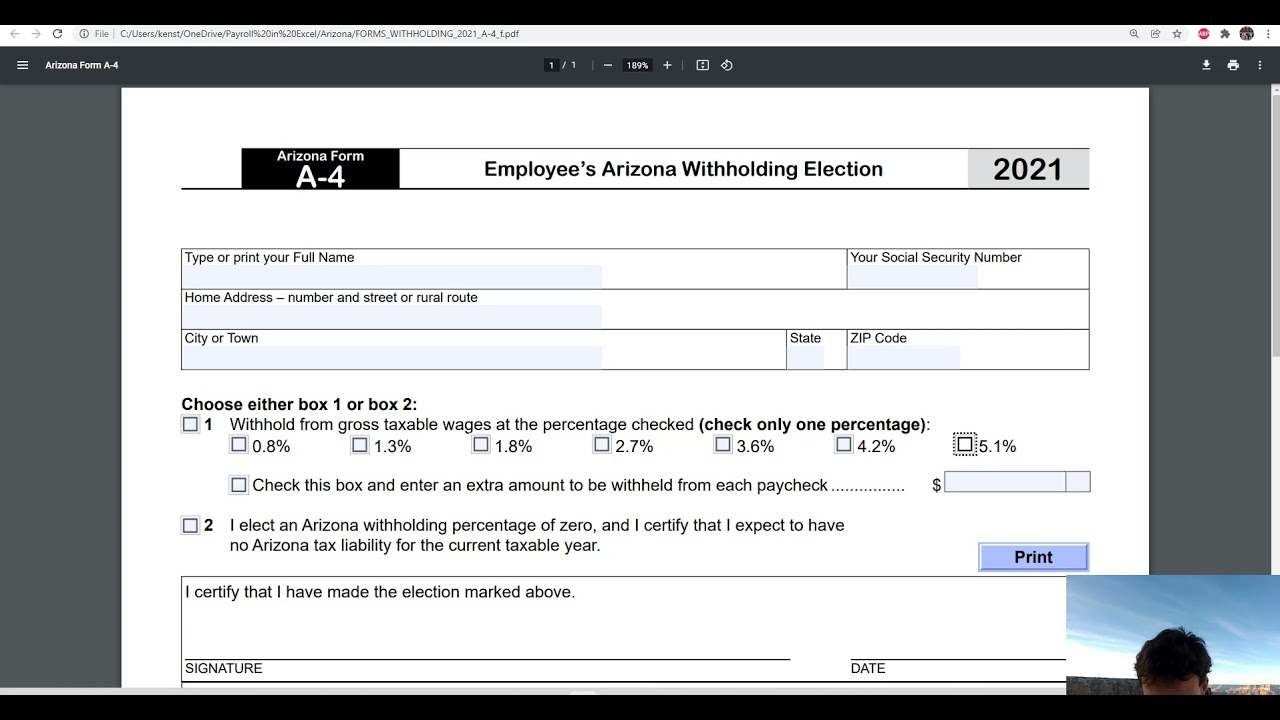Zoom out of the PDF document
The width and height of the screenshot is (1280, 720).
pyautogui.click(x=607, y=65)
